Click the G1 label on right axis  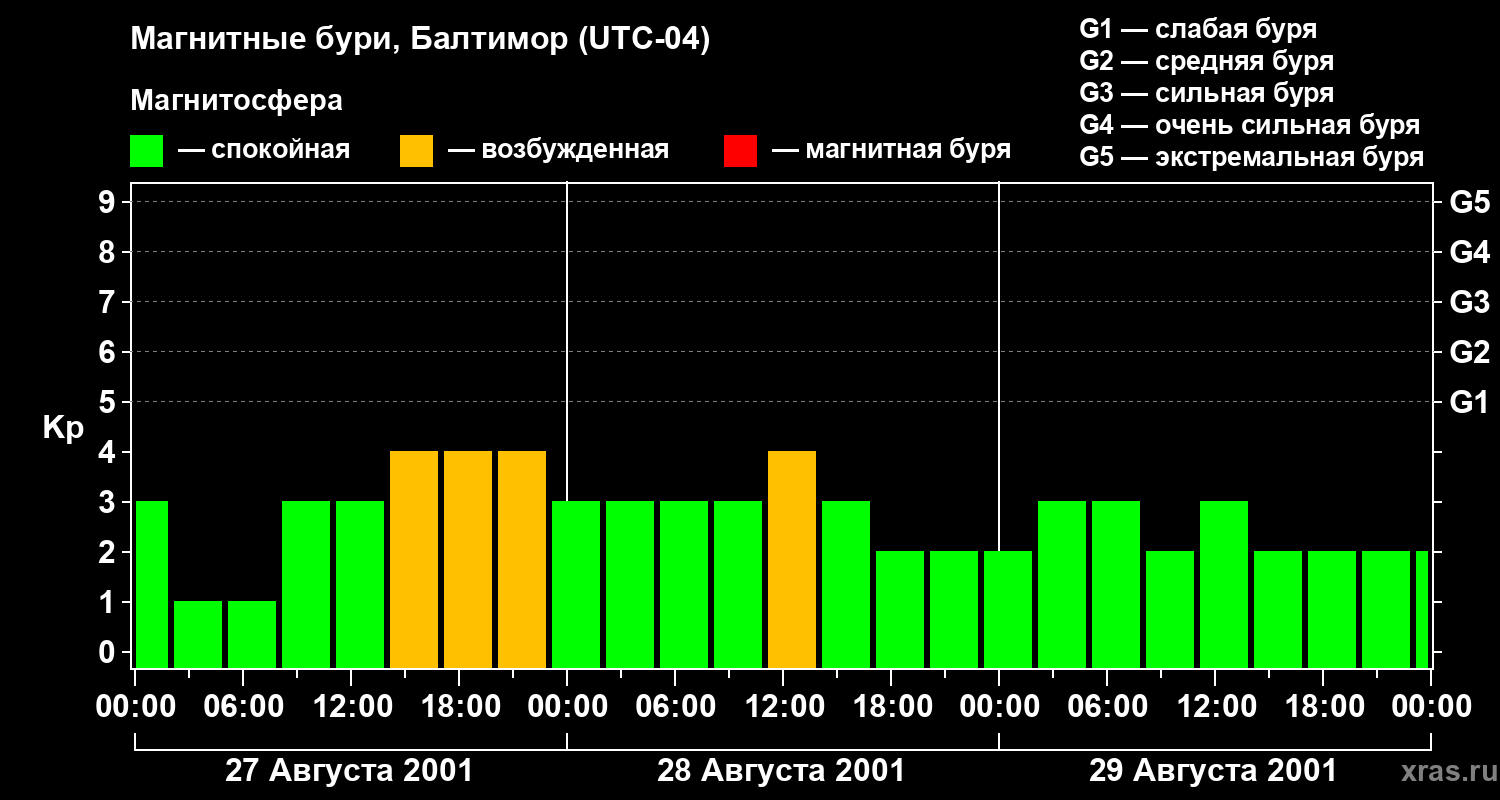pos(1469,403)
